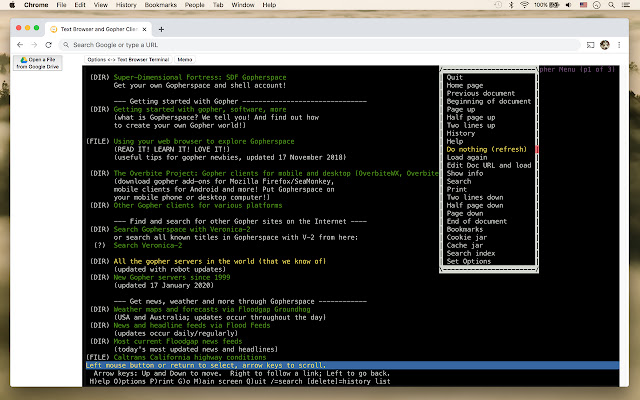Open the 'Options <-> Text Browser Terminal' menu
The height and width of the screenshot is (400, 640).
click(129, 60)
